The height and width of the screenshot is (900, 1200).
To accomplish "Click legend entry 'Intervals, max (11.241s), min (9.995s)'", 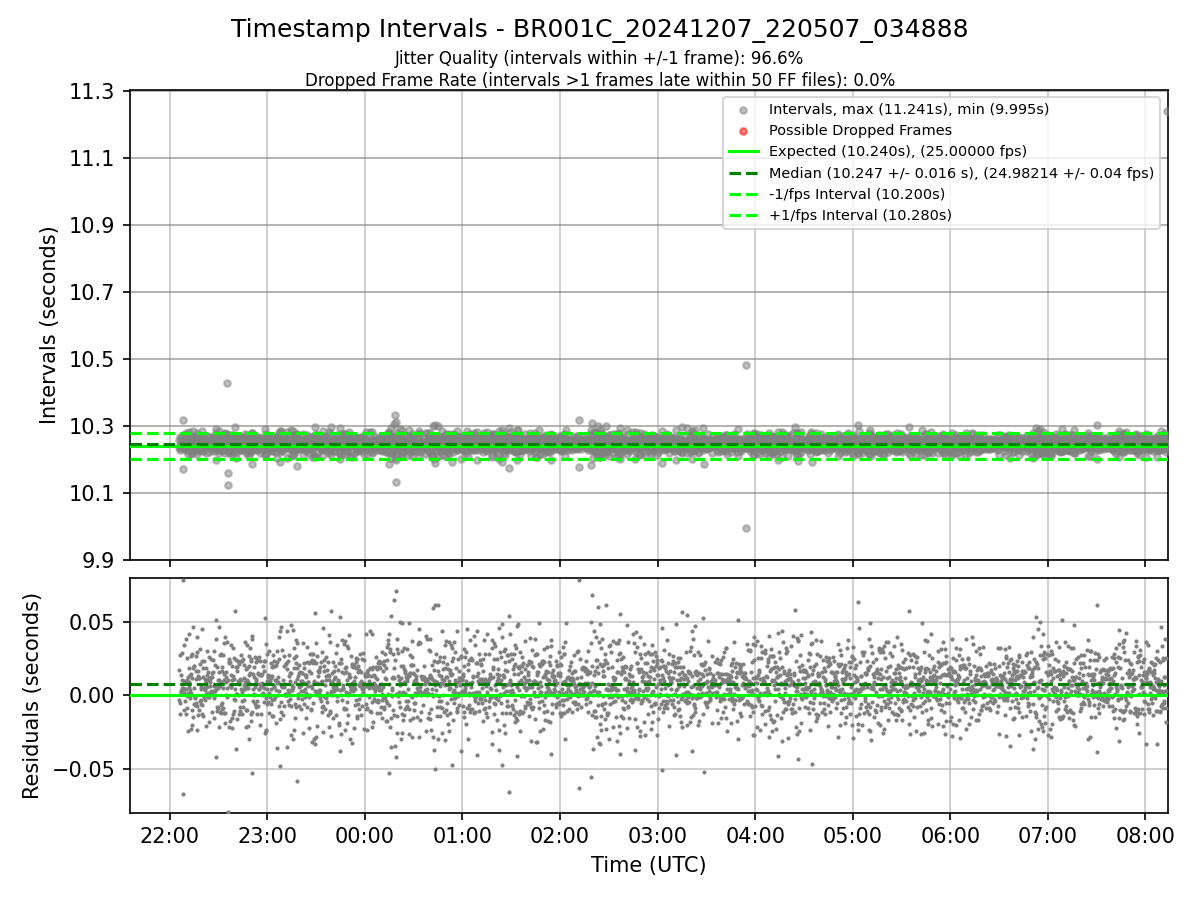I will tap(909, 109).
